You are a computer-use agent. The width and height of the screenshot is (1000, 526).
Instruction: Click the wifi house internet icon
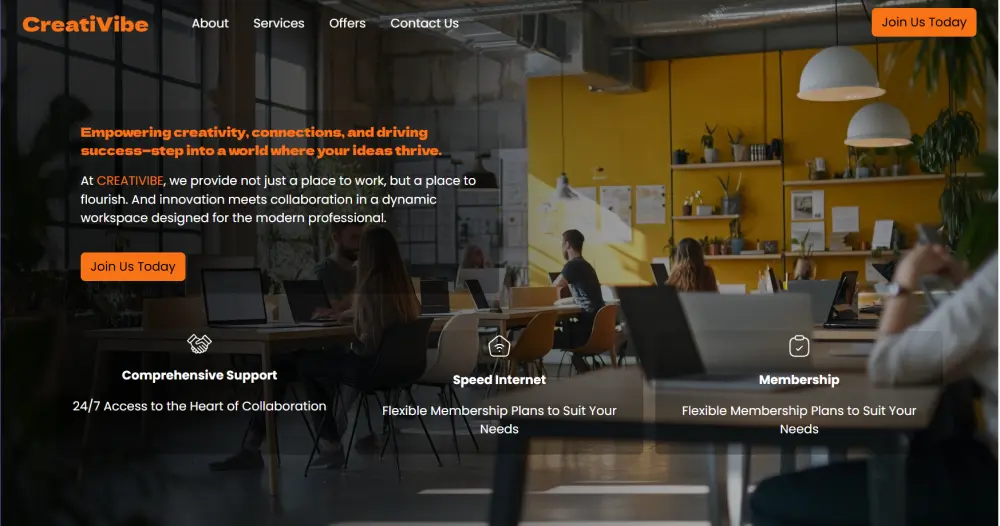[499, 346]
